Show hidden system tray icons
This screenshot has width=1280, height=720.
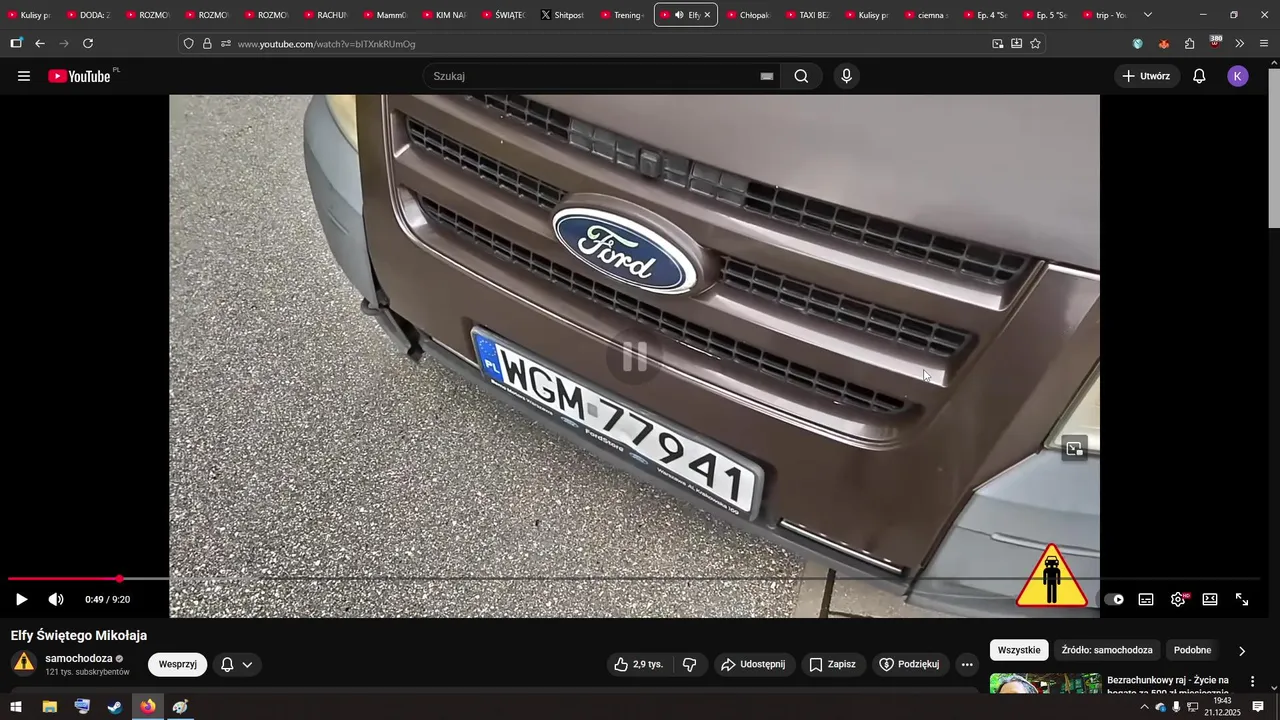tap(1144, 707)
